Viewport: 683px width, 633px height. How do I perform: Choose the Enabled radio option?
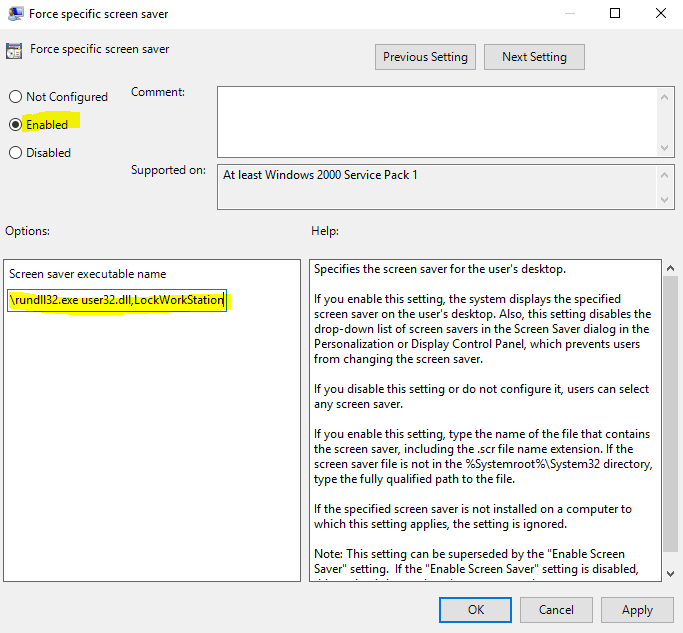(15, 125)
